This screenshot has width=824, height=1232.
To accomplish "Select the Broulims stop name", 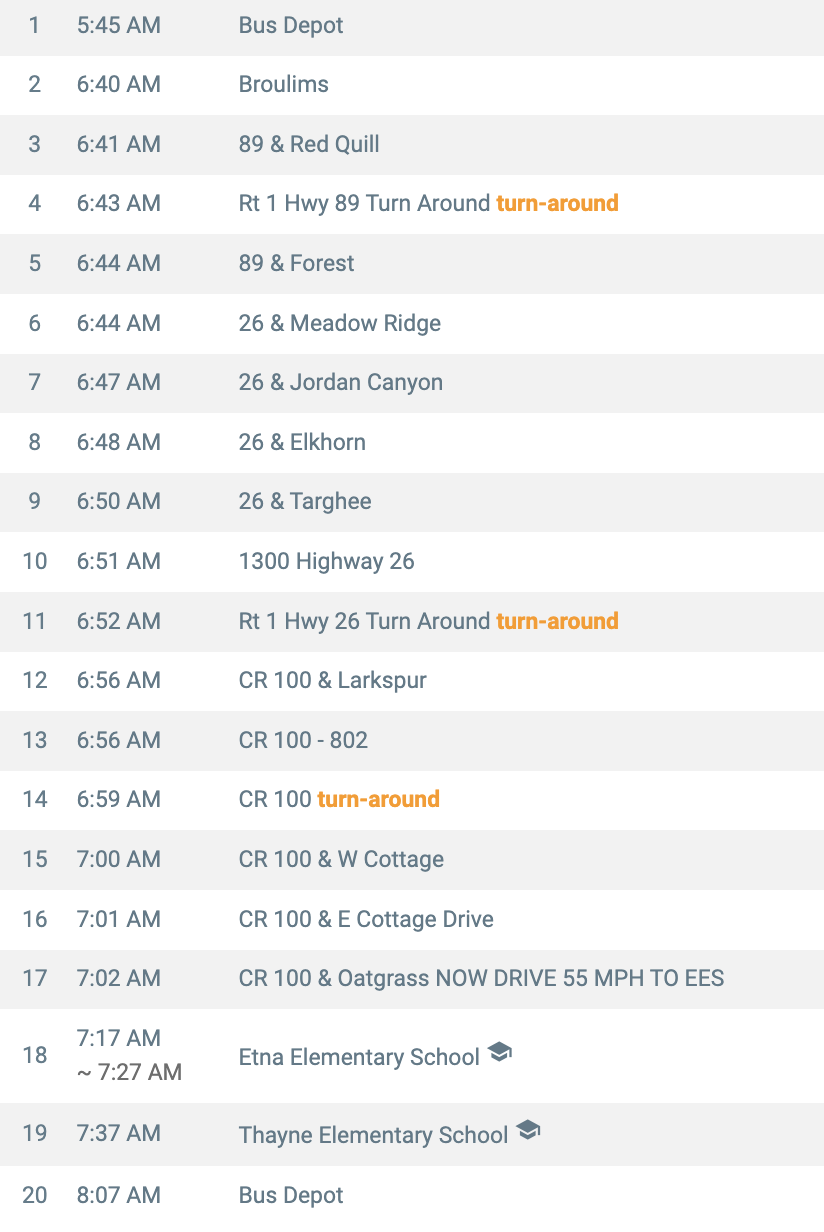I will click(283, 84).
